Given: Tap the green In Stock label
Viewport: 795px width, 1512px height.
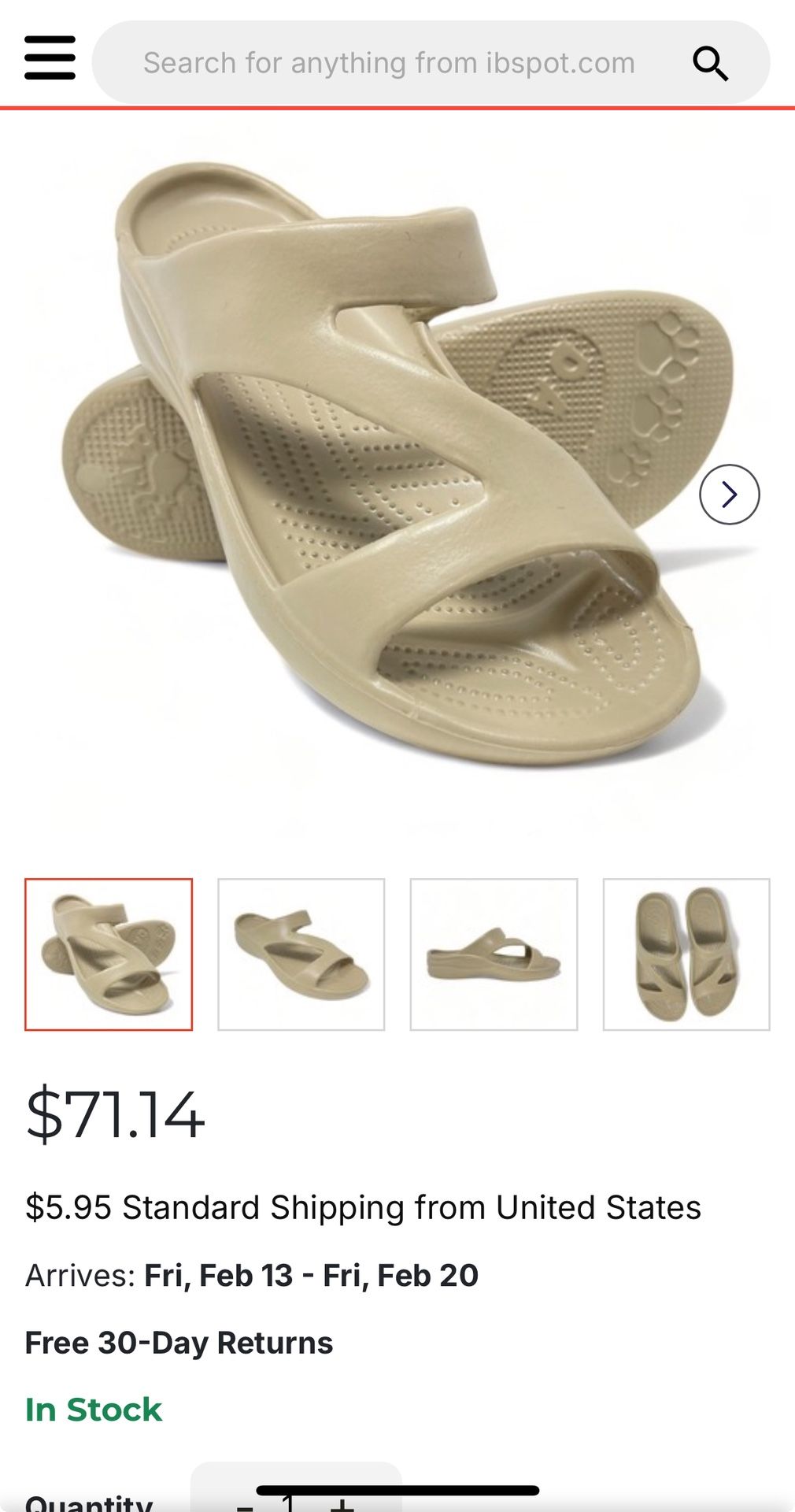Looking at the screenshot, I should 94,1410.
